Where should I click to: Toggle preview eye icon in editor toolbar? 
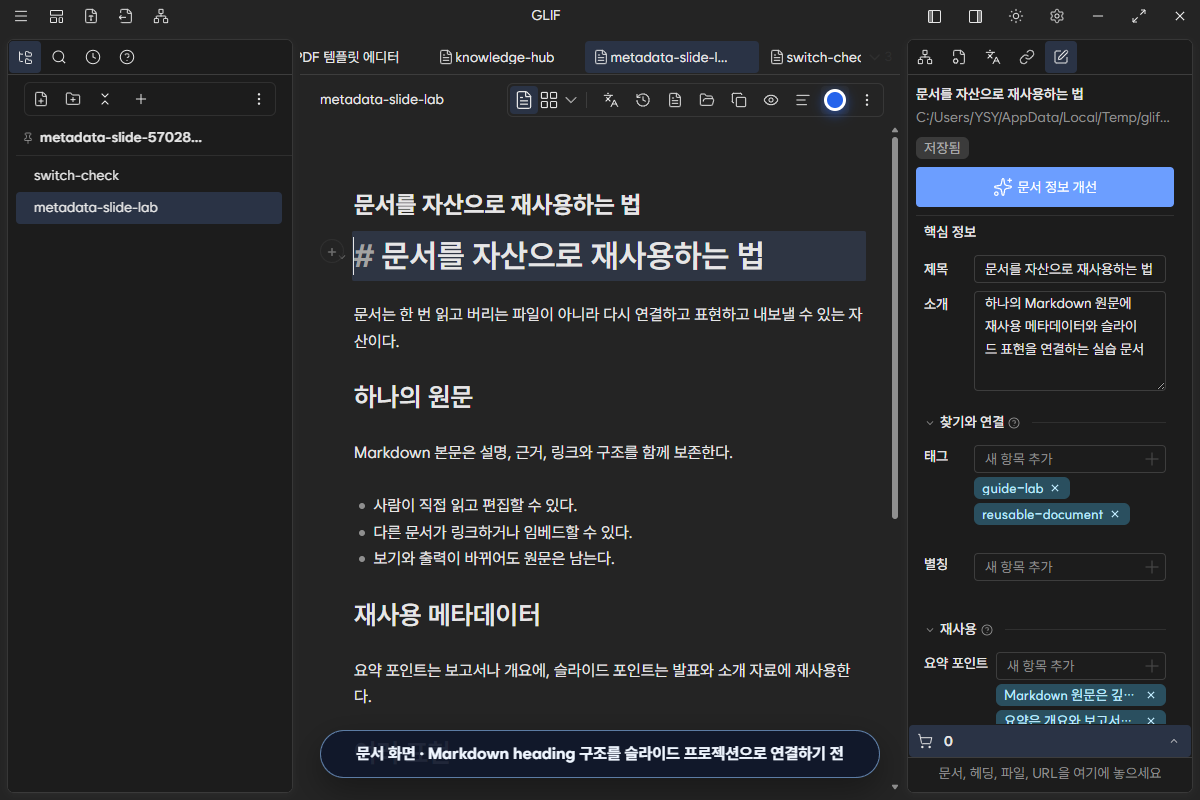(771, 100)
